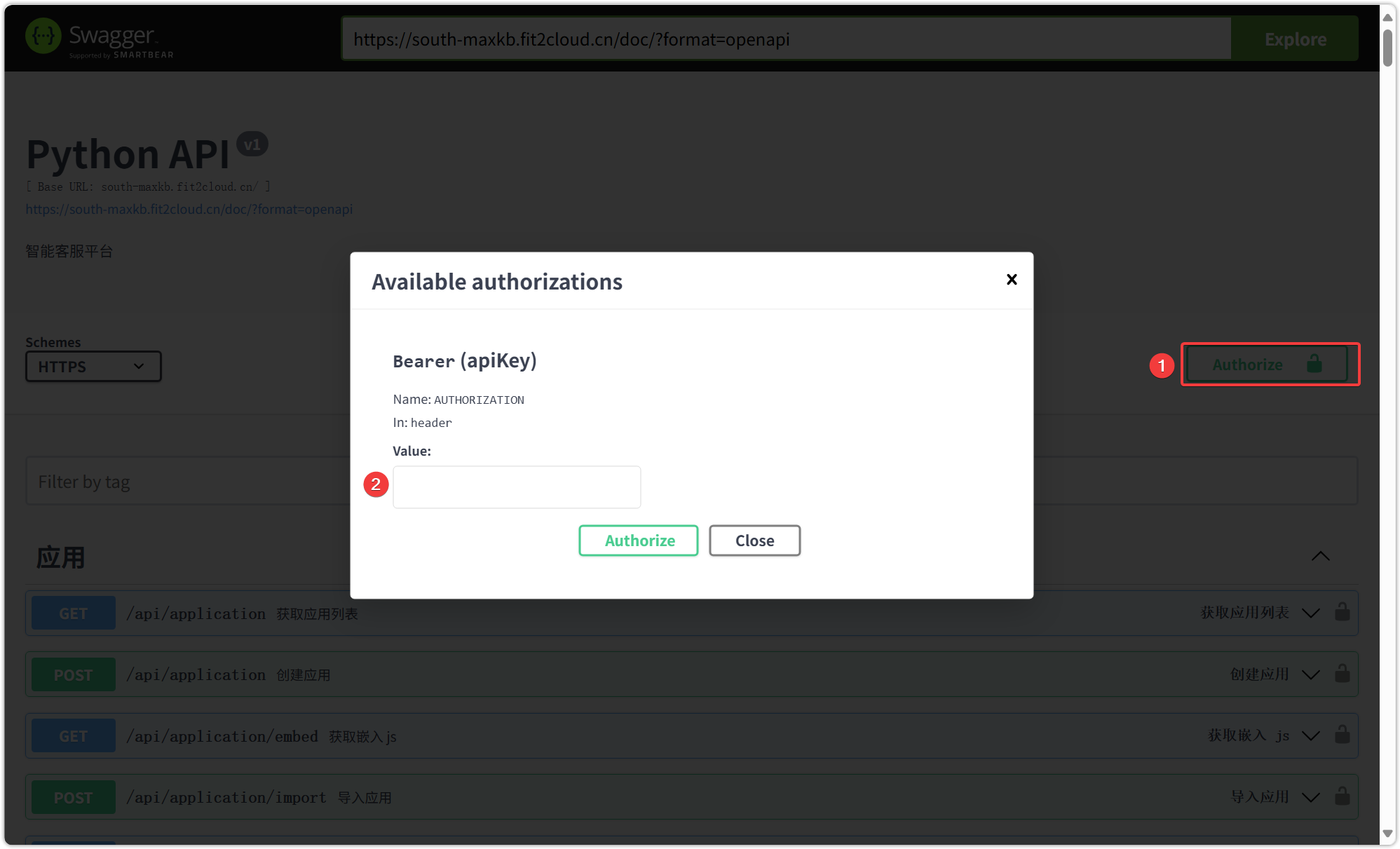Click the lock icon on GET /api/application
Image resolution: width=1400 pixels, height=849 pixels.
1342,612
